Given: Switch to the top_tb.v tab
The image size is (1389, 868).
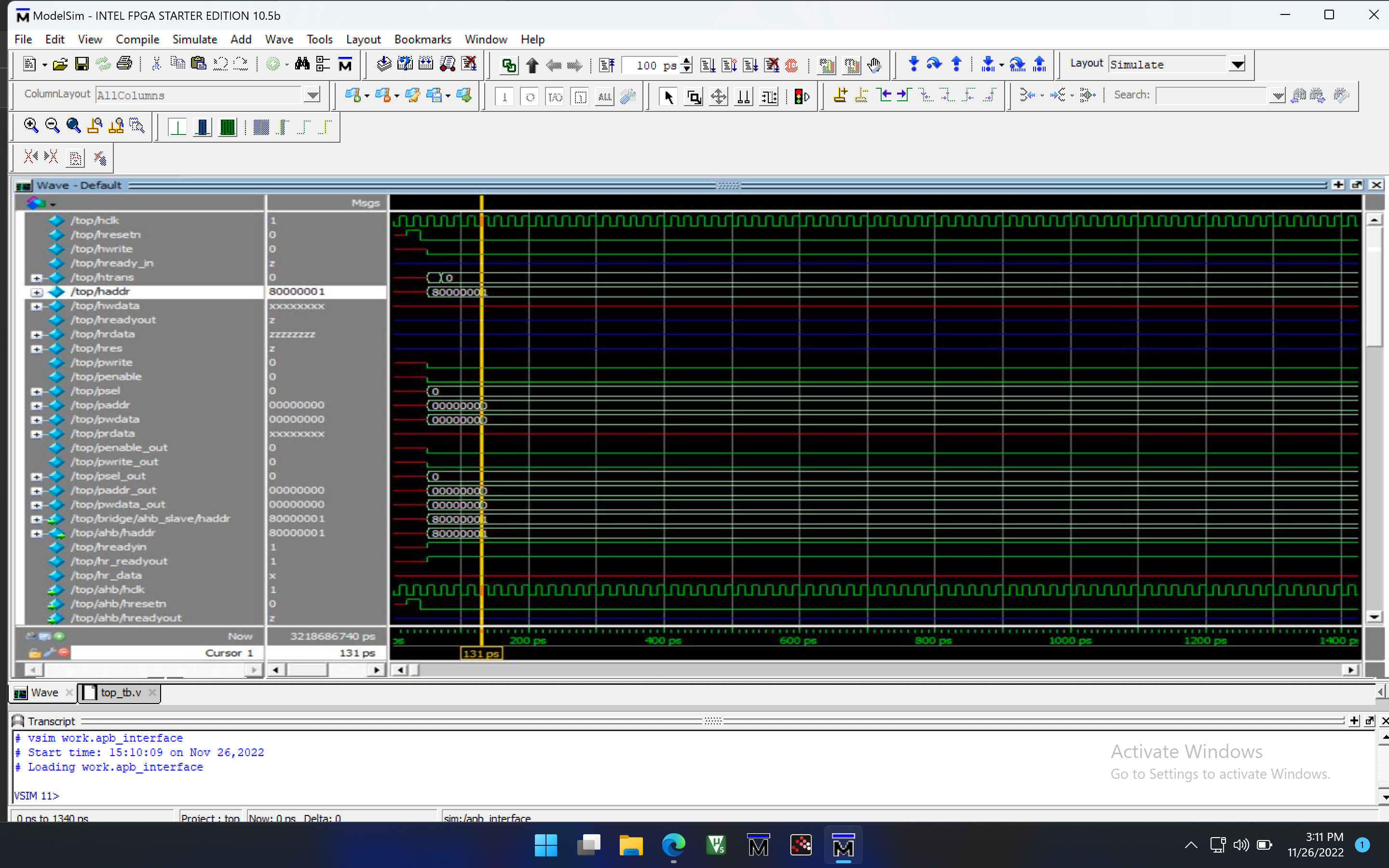Looking at the screenshot, I should (x=121, y=692).
